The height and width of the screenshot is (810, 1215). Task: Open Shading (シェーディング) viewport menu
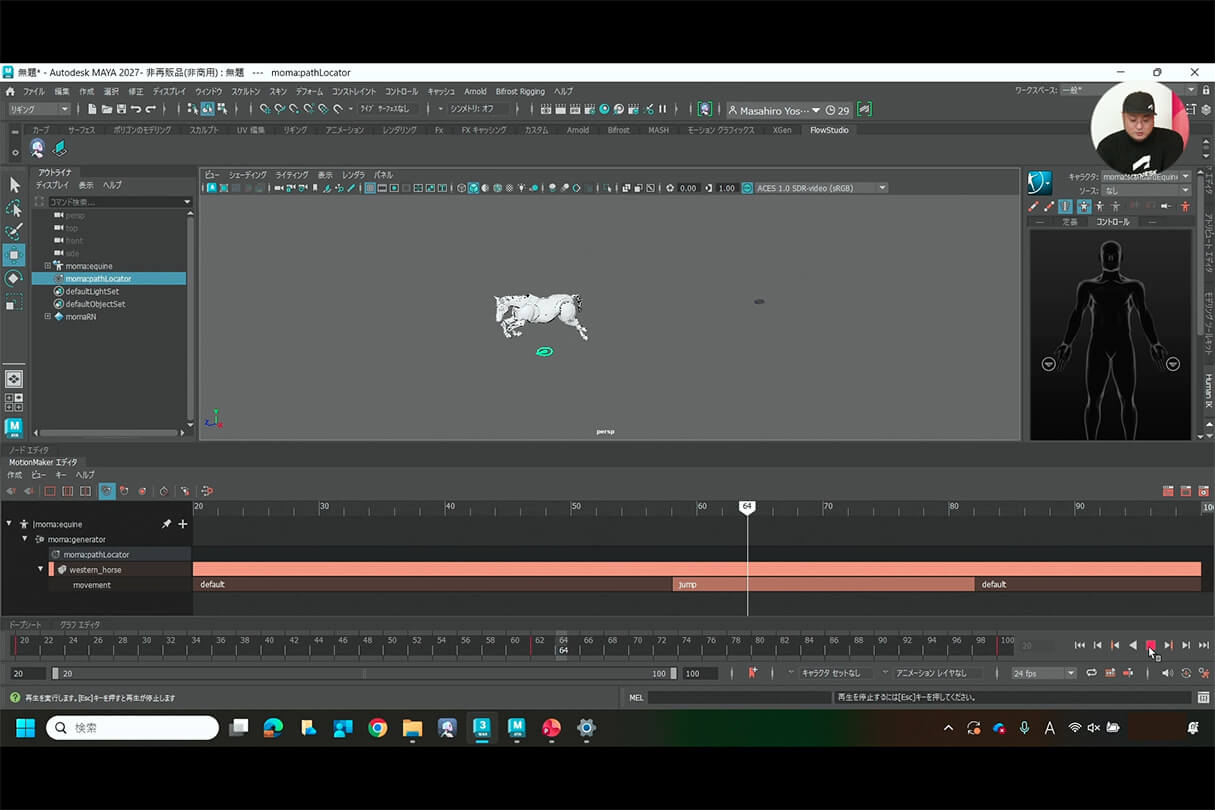coord(247,175)
